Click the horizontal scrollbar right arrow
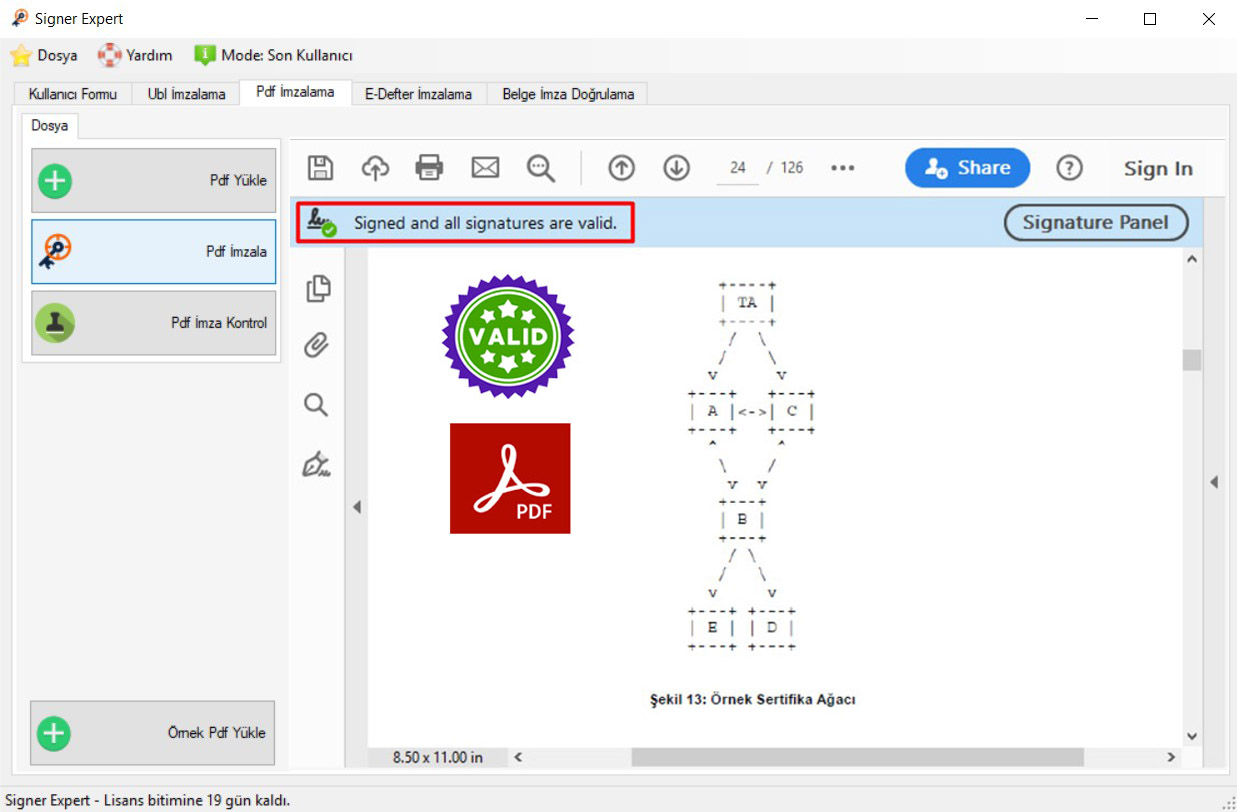Image resolution: width=1237 pixels, height=812 pixels. pyautogui.click(x=1172, y=757)
